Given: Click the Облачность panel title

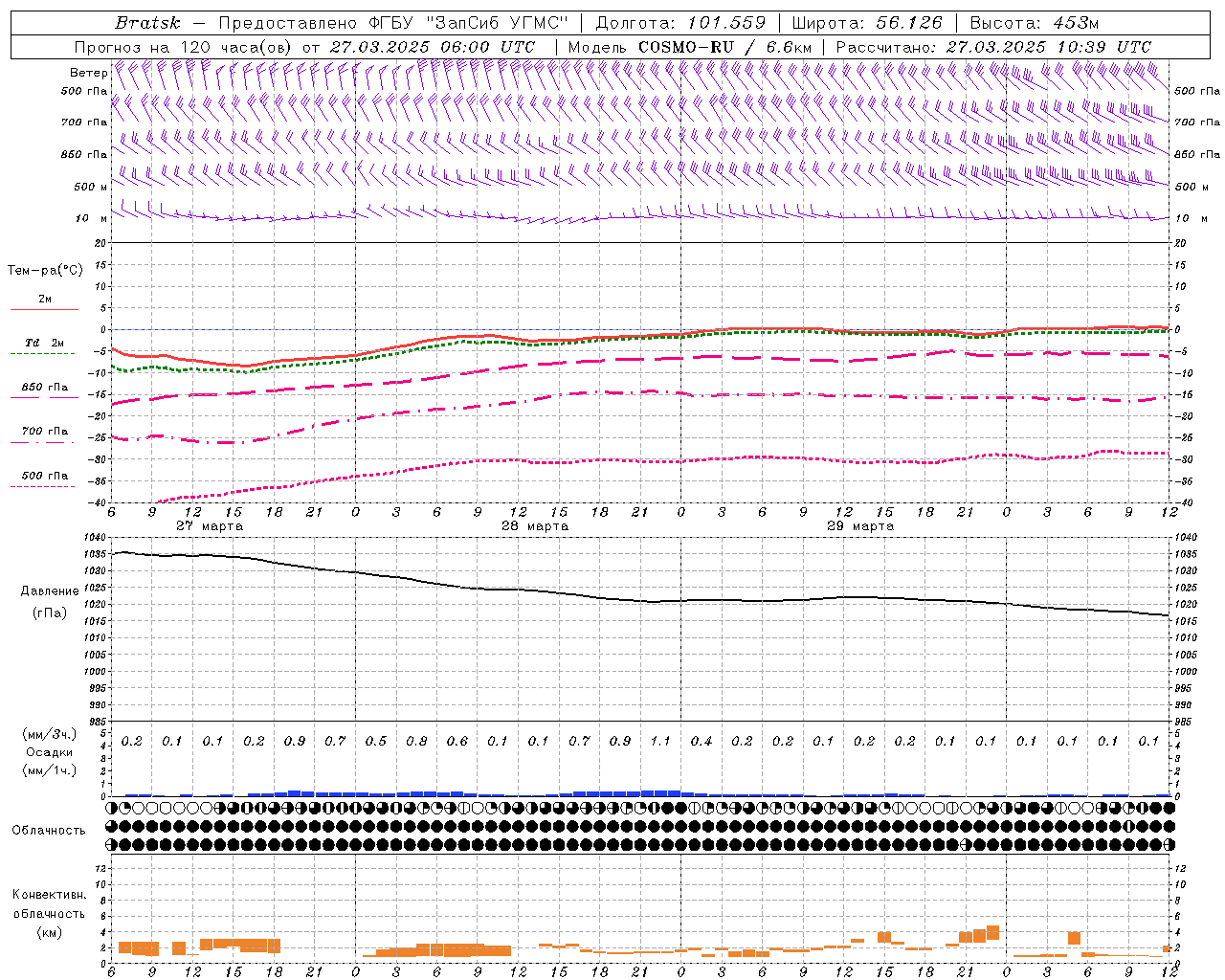Looking at the screenshot, I should click(49, 831).
